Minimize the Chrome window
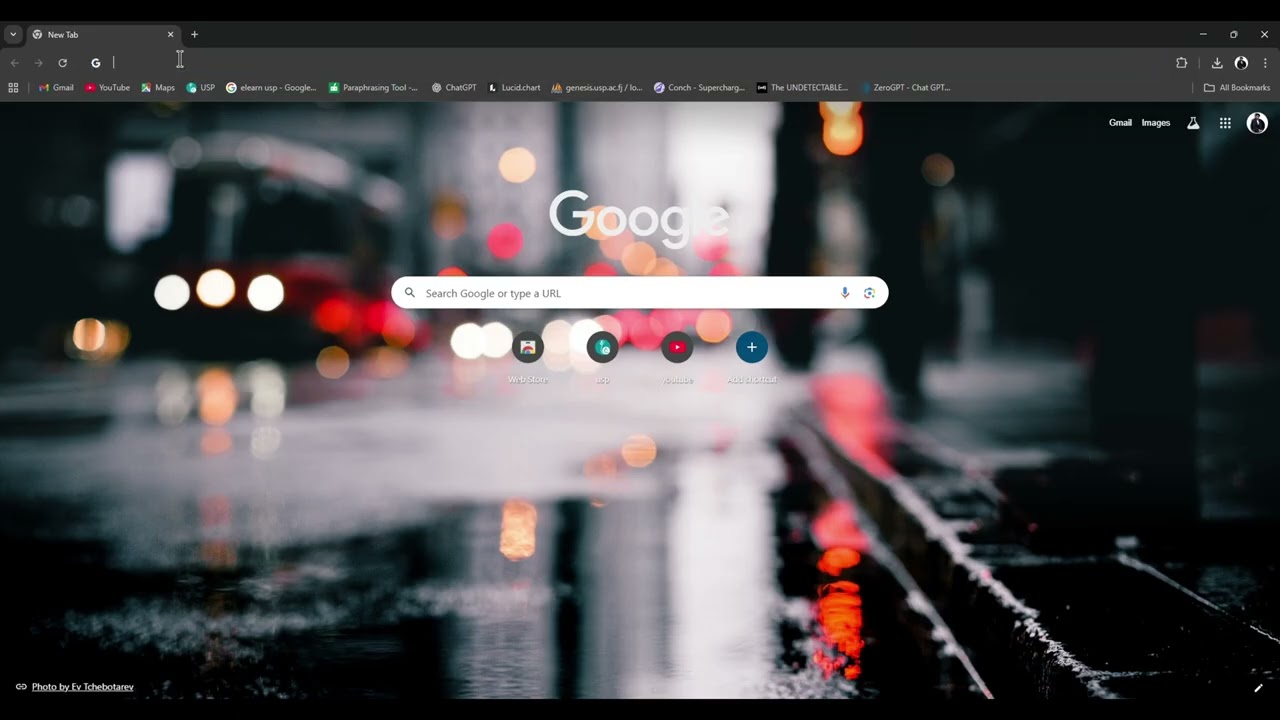 [x=1203, y=34]
